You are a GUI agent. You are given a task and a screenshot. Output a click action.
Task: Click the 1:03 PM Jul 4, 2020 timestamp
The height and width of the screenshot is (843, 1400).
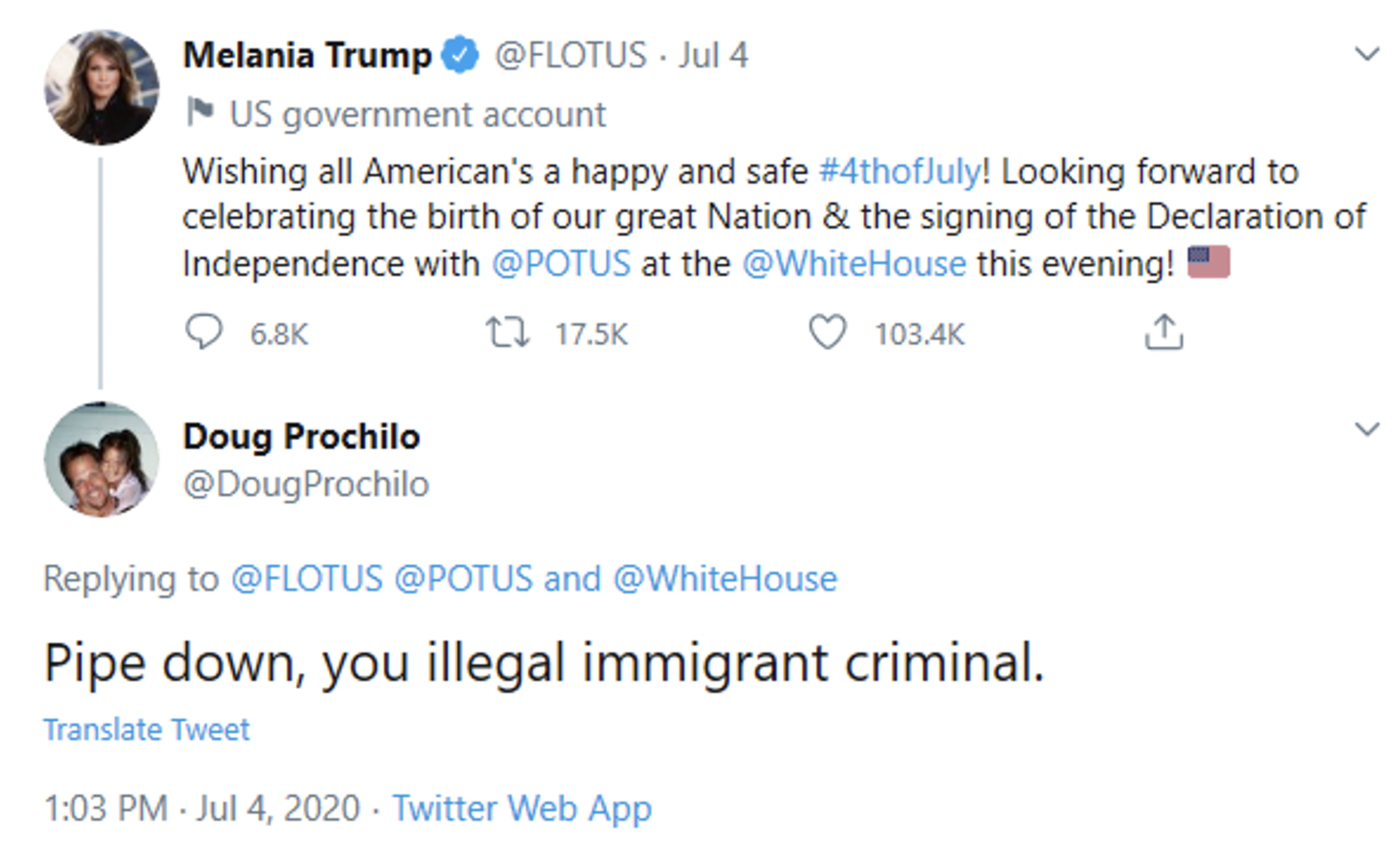[x=202, y=809]
